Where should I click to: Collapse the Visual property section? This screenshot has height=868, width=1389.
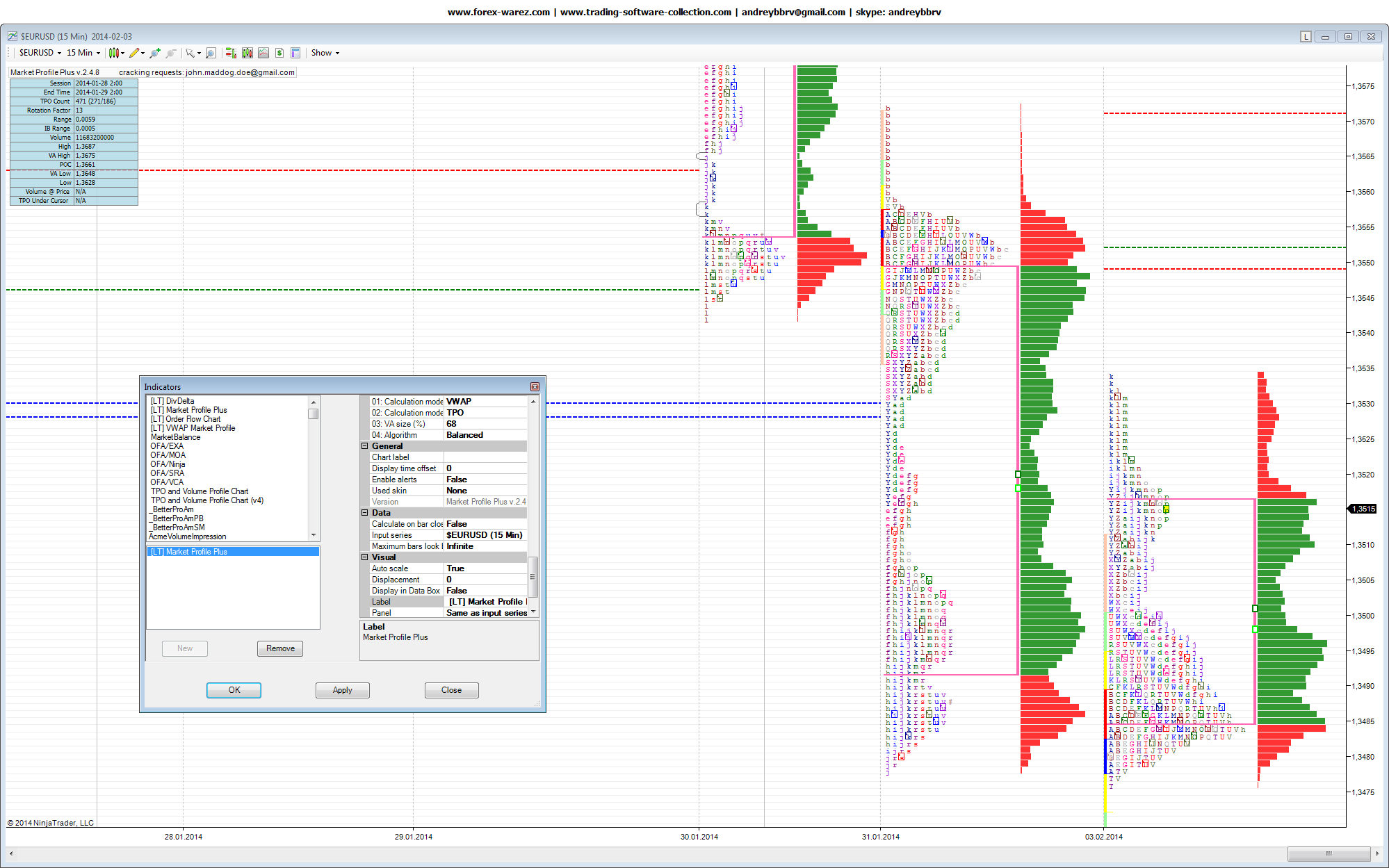click(364, 557)
